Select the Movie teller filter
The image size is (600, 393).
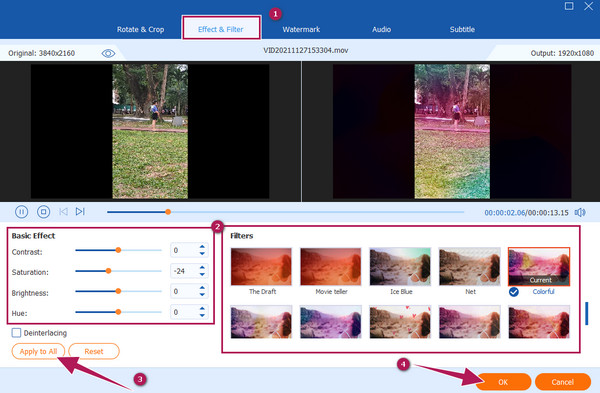coord(331,267)
